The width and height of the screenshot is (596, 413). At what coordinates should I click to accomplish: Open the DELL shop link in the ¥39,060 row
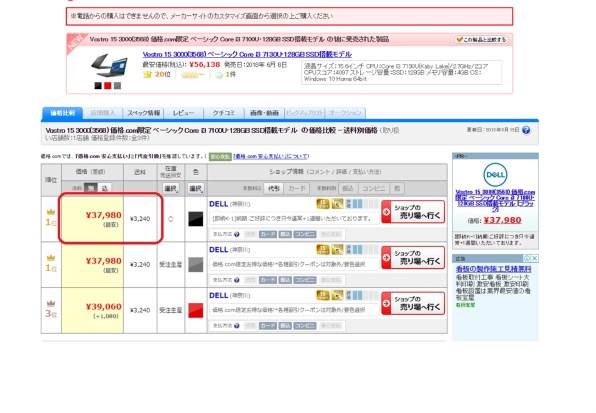219,295
